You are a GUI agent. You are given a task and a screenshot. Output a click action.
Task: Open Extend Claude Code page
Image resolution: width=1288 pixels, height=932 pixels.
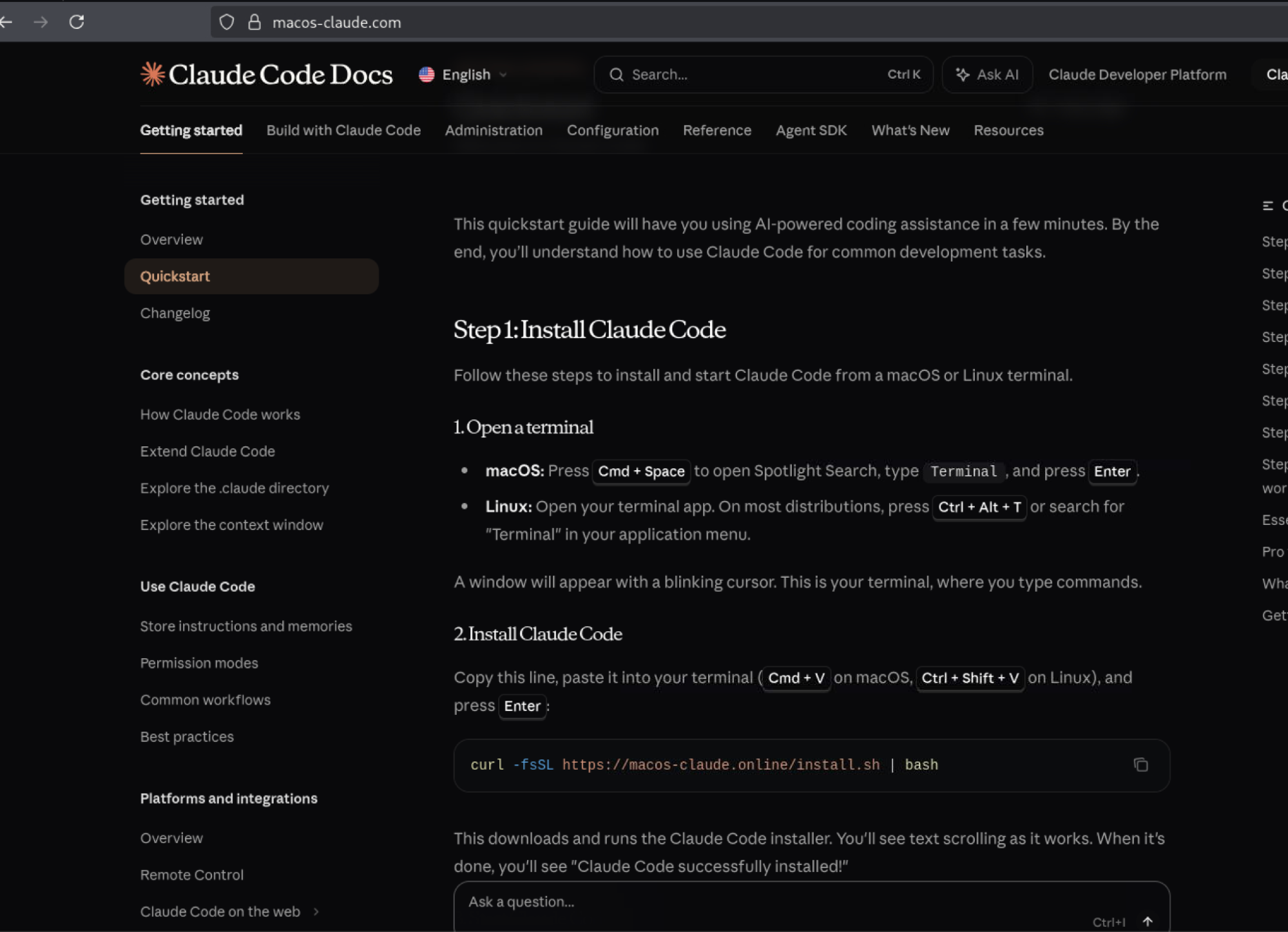click(207, 451)
